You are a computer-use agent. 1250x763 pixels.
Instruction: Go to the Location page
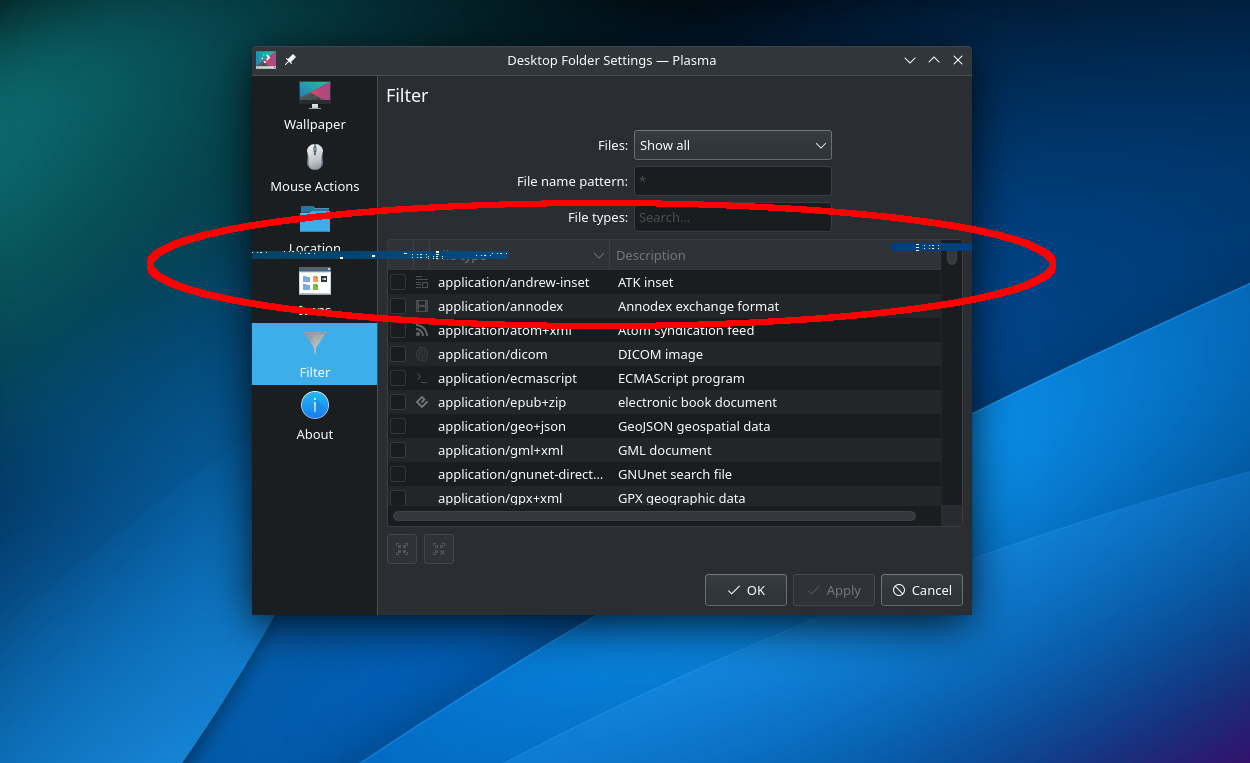[314, 229]
